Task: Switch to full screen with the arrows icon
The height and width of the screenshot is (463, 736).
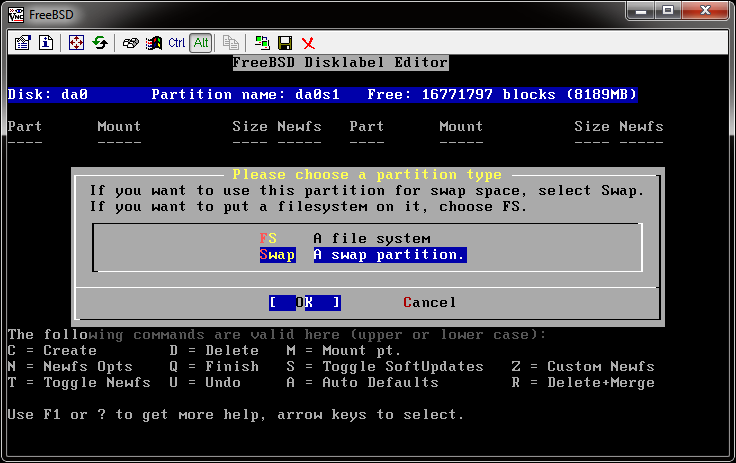Action: (76, 43)
